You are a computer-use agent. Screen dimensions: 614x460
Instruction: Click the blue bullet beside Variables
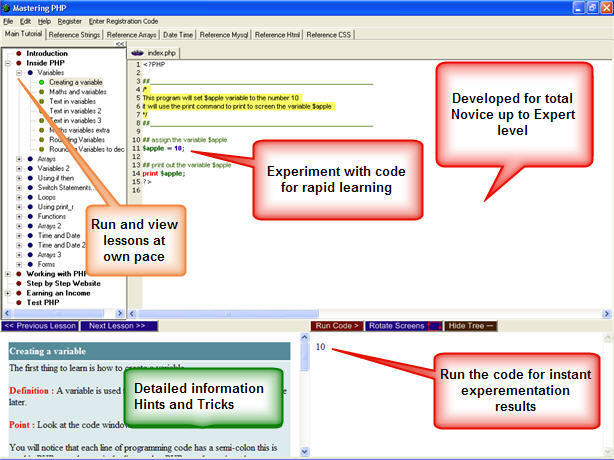coord(30,73)
